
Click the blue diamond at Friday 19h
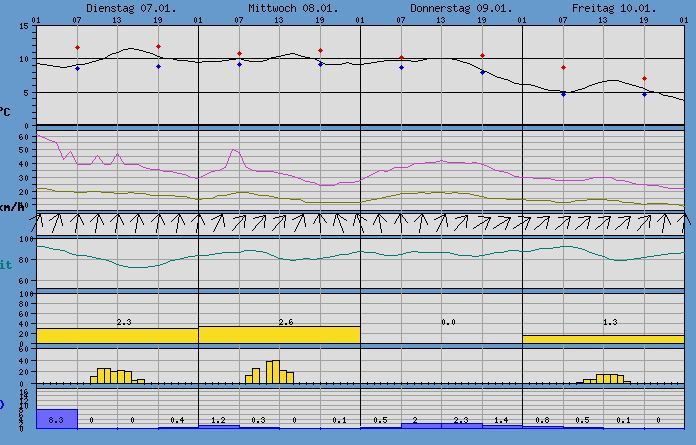(644, 94)
